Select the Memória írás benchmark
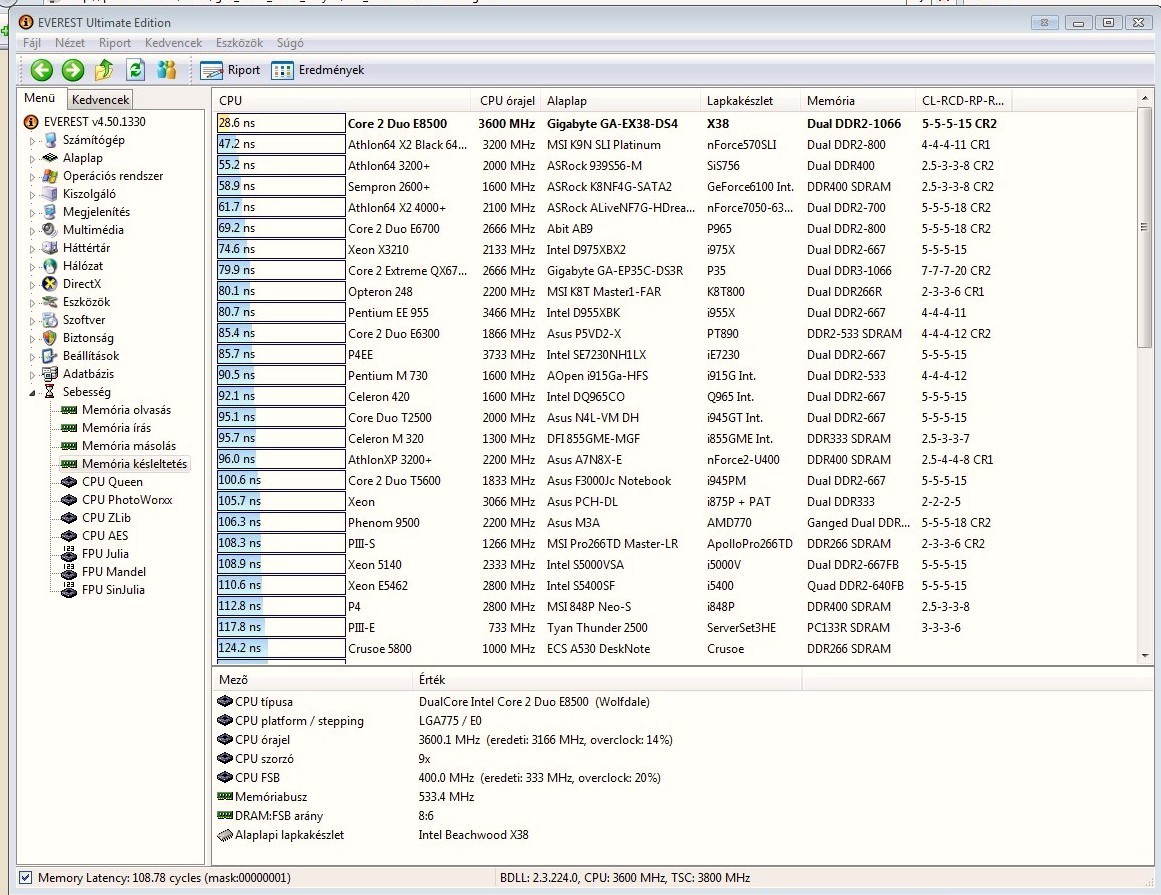 (116, 428)
